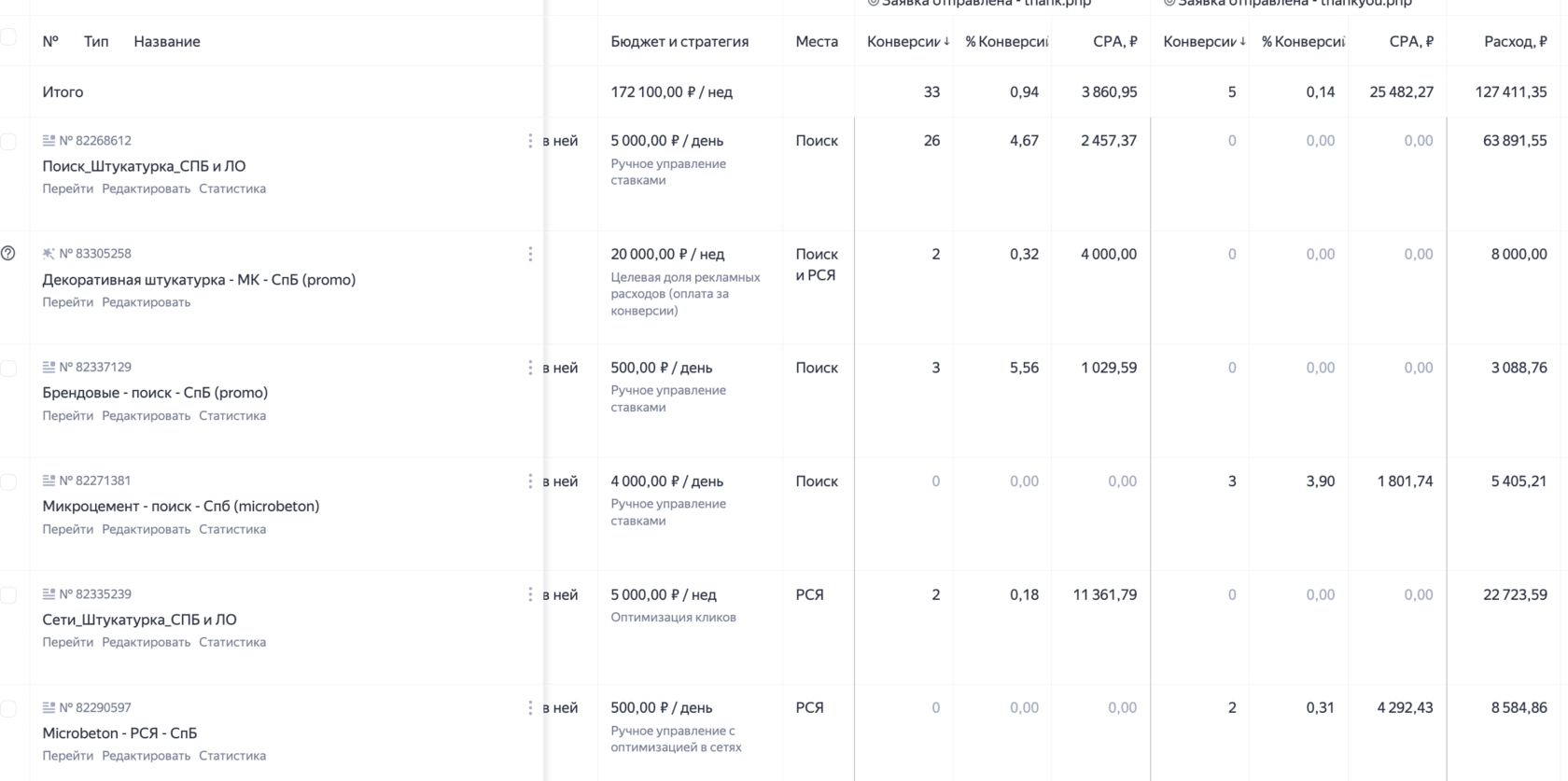Open three-dot menu for Сети_Штукатурка campaign
The width and height of the screenshot is (1568, 781).
[530, 594]
